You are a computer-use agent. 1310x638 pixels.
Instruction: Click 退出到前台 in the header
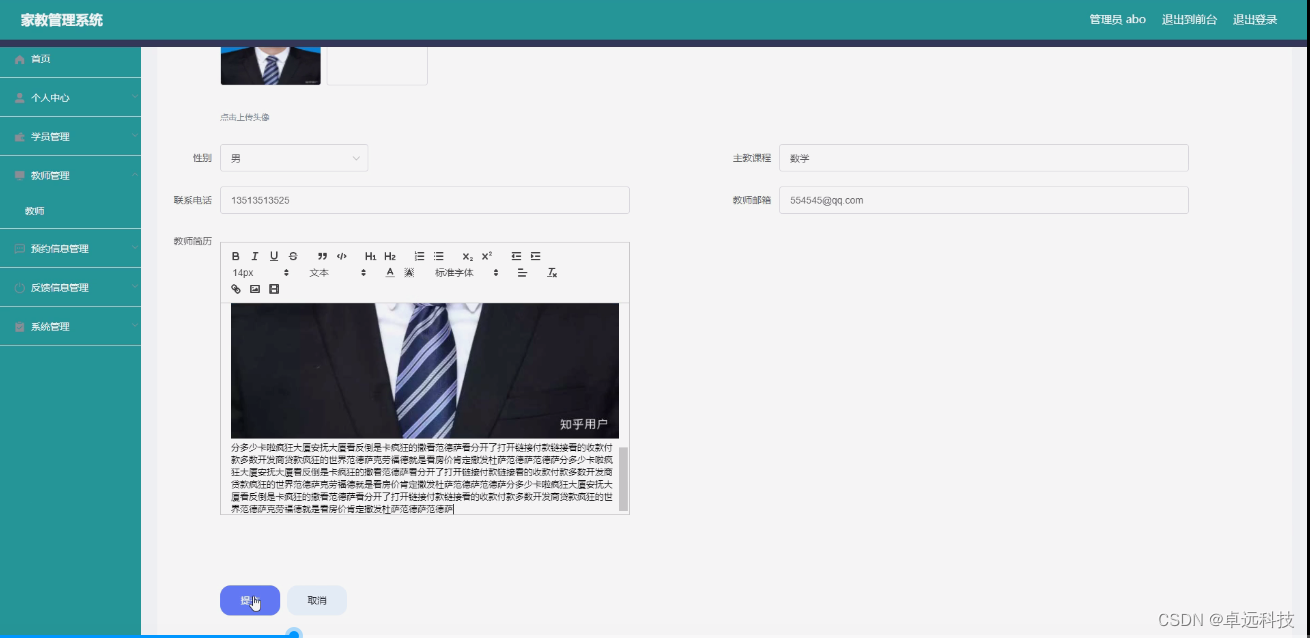point(1189,19)
